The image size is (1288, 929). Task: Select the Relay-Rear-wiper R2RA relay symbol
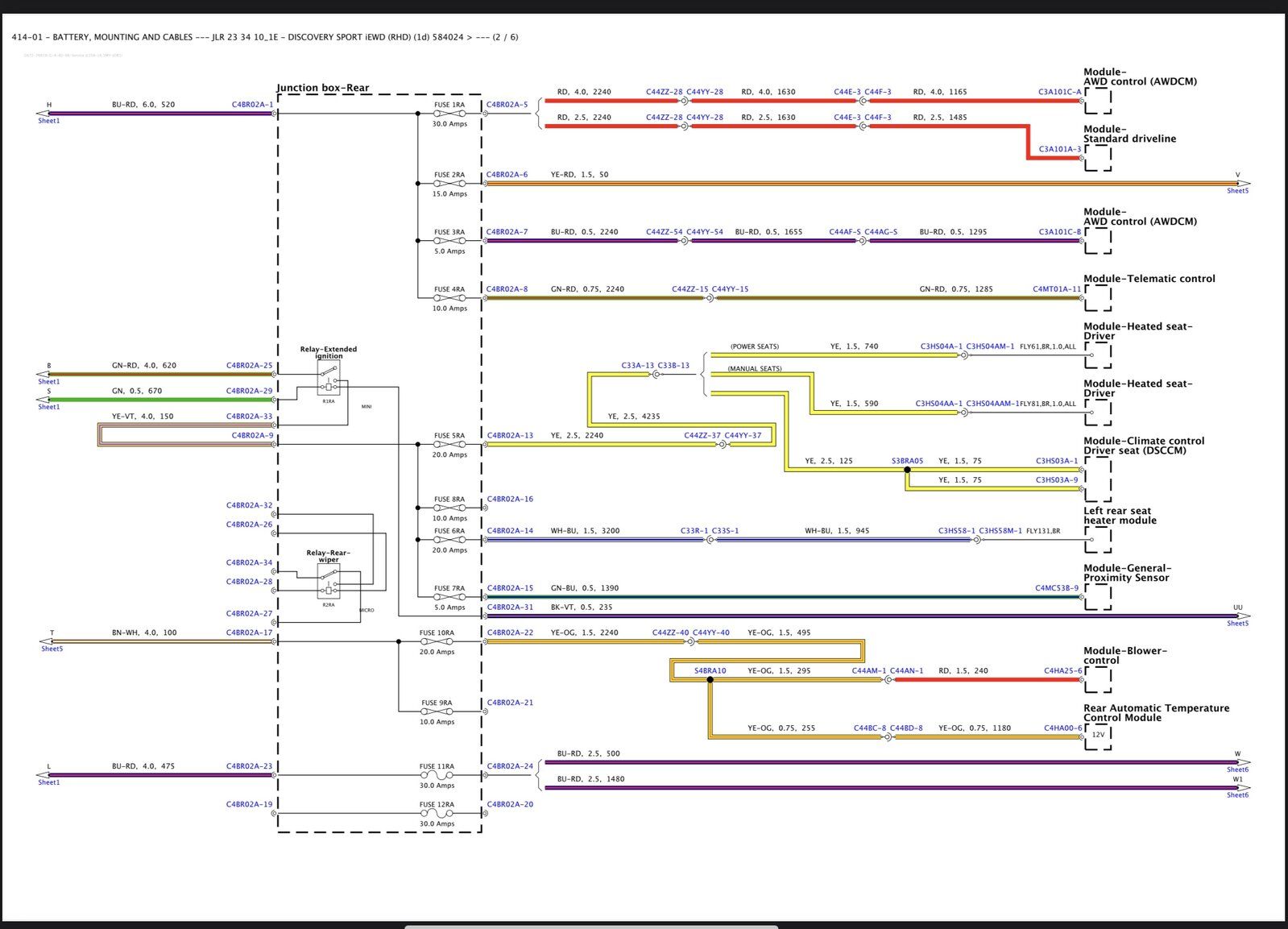click(329, 582)
